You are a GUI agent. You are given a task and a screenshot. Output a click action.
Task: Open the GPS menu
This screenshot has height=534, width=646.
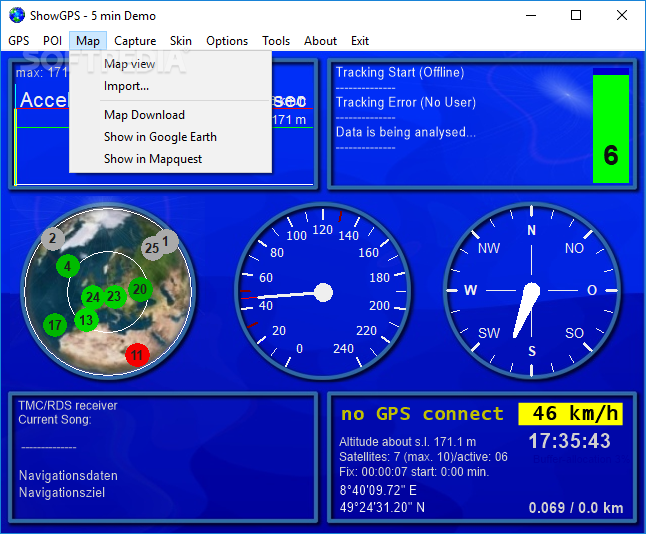pyautogui.click(x=19, y=41)
